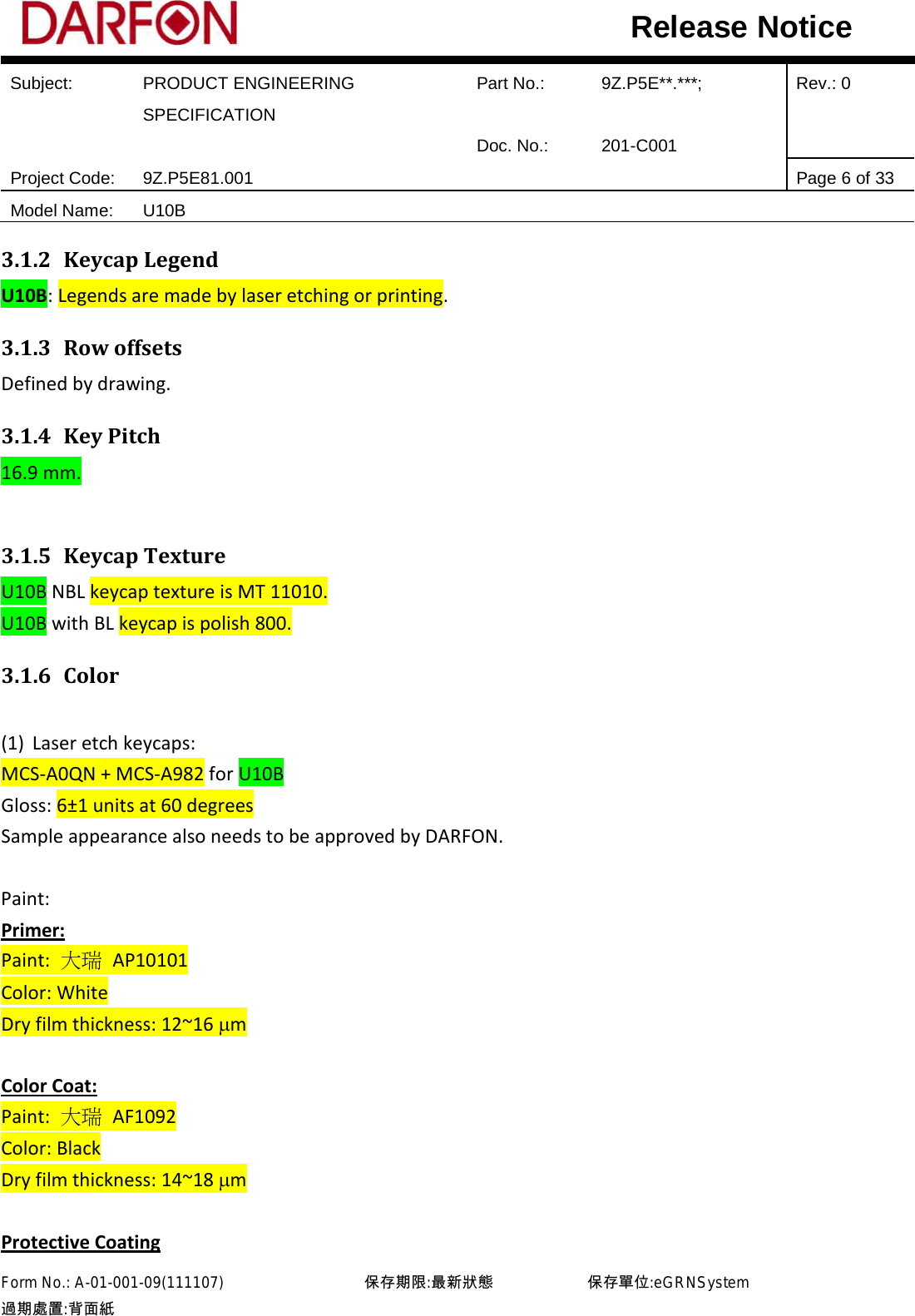
Task: Click footer text '保存期限:最新狀態'
Action: [428, 1282]
